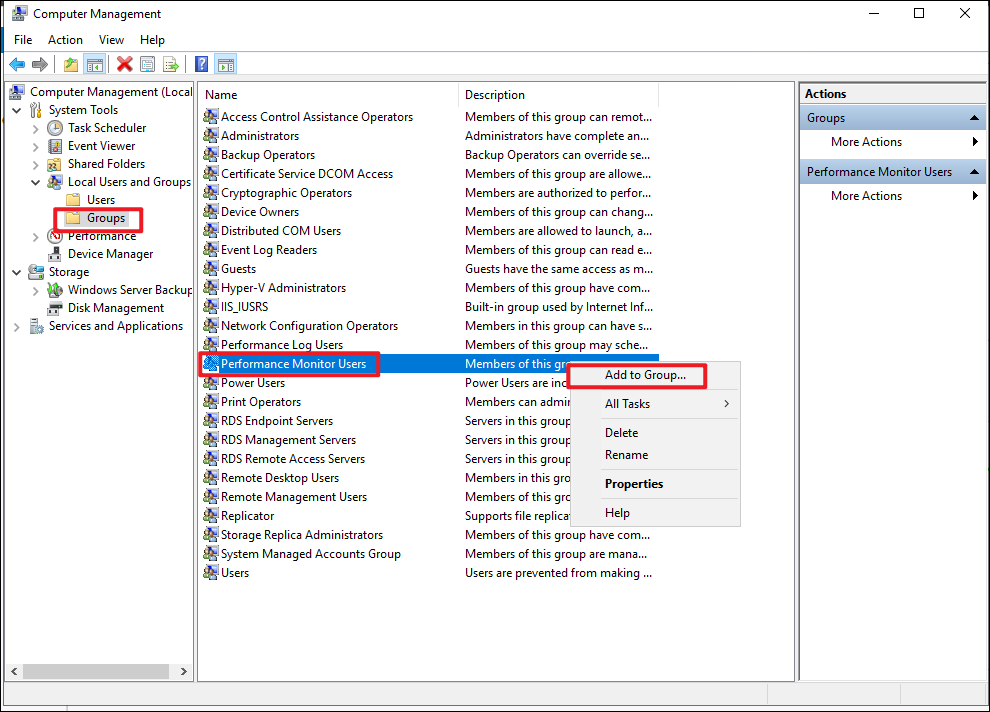
Task: Click the Users folder icon under Local Users and Groups
Action: [74, 200]
